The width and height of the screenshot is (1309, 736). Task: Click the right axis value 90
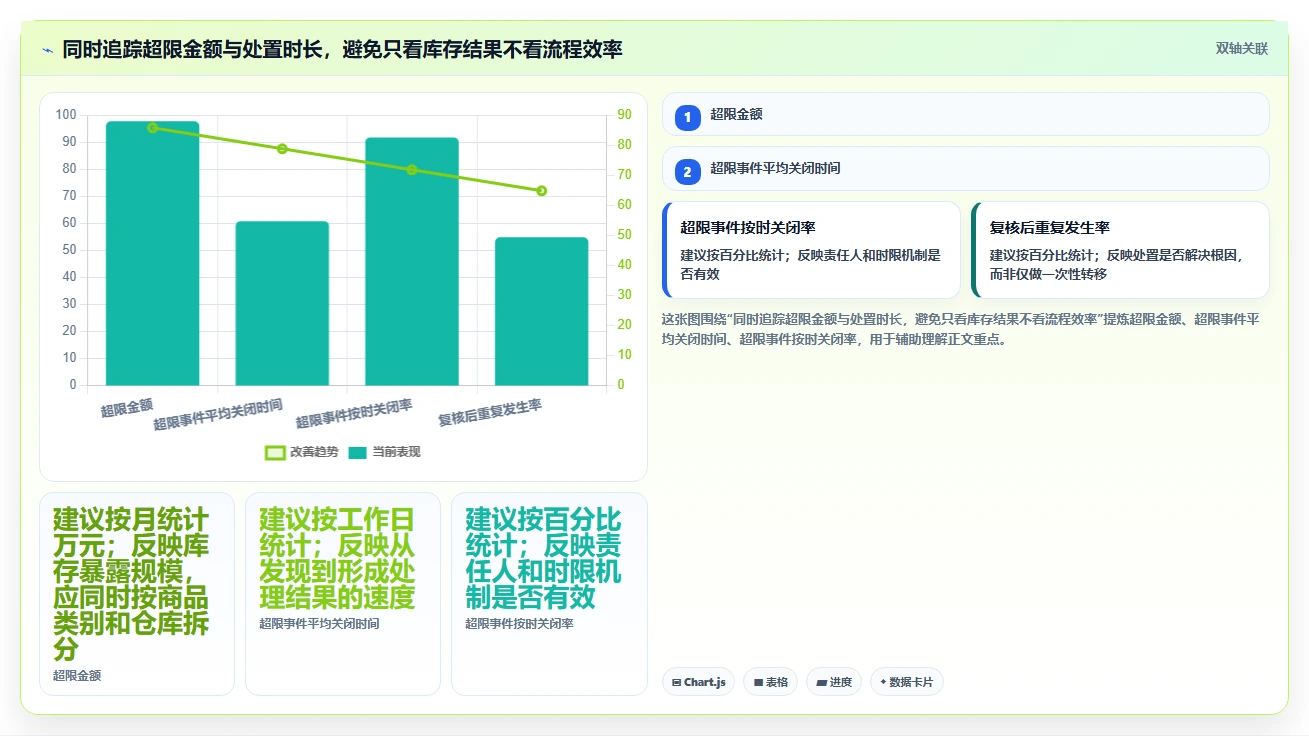click(624, 115)
